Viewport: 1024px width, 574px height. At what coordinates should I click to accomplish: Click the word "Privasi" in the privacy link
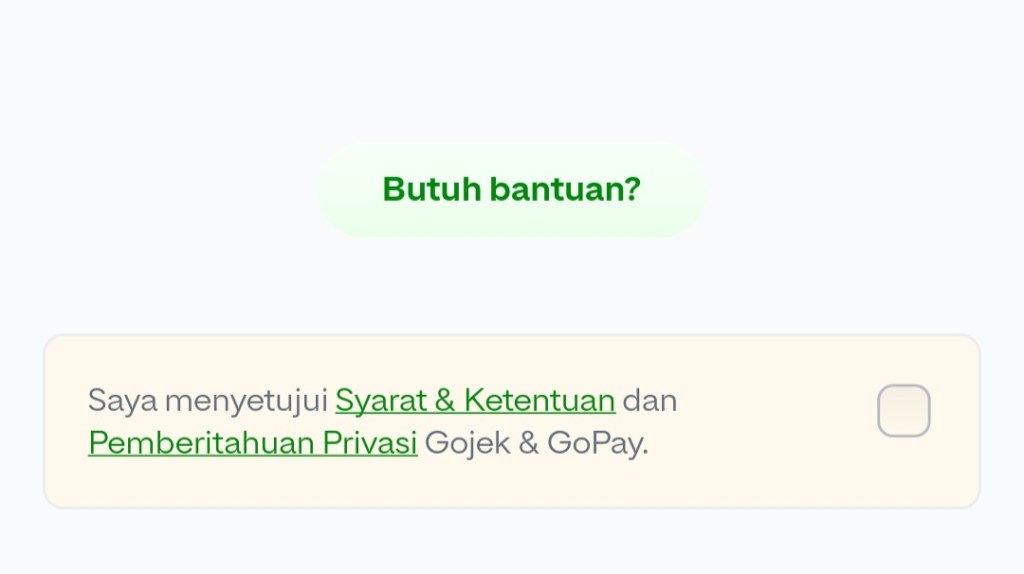coord(370,443)
